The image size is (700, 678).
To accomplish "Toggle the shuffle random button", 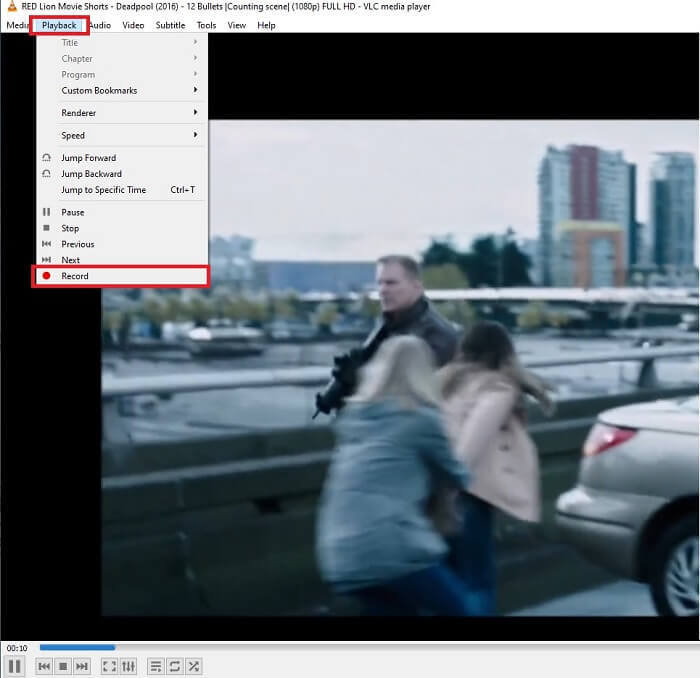I will 193,666.
